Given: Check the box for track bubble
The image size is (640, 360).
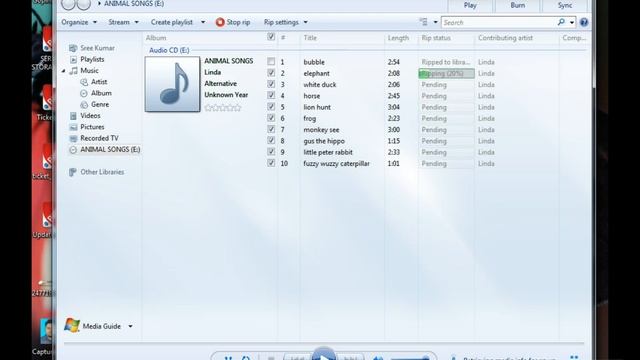Looking at the screenshot, I should pyautogui.click(x=271, y=61).
